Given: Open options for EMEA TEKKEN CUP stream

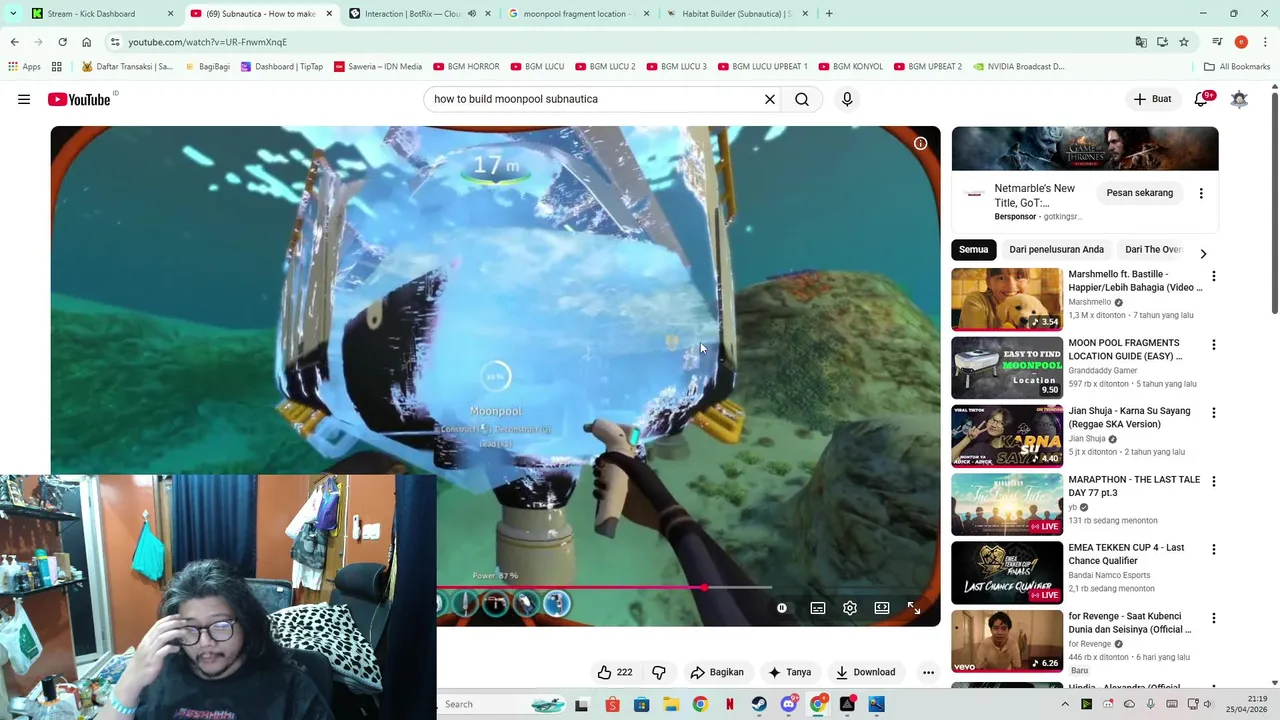Looking at the screenshot, I should click(1214, 550).
